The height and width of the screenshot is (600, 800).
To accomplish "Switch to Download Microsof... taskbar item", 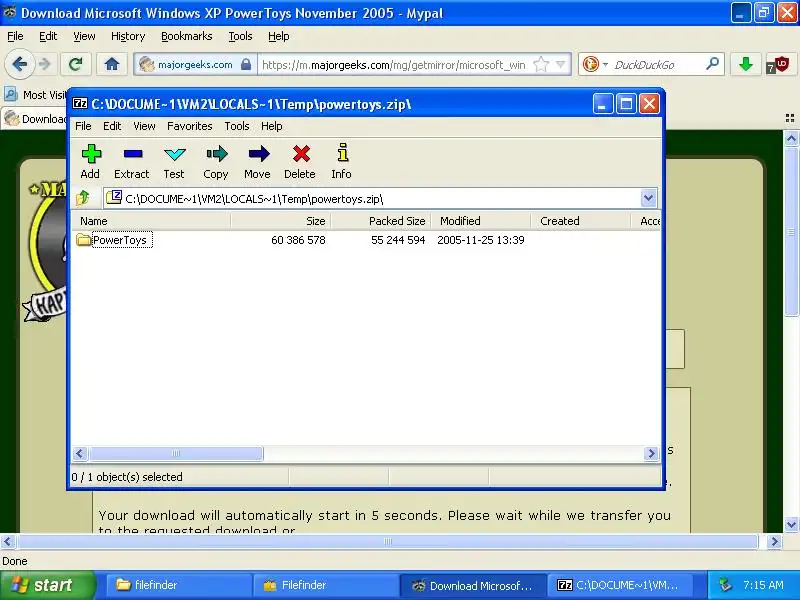I will tap(472, 585).
